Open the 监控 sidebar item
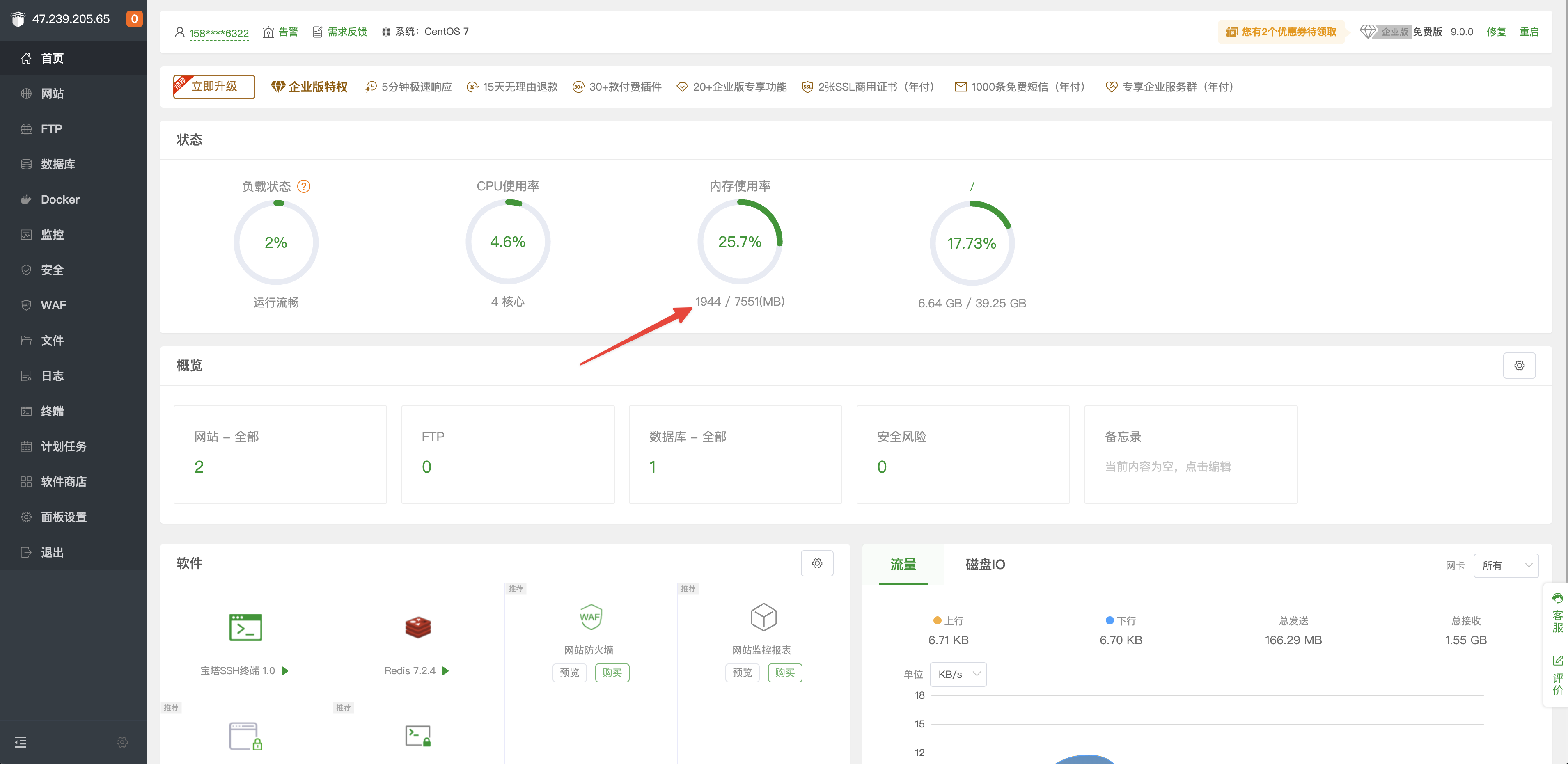Viewport: 1568px width, 764px height. point(73,235)
